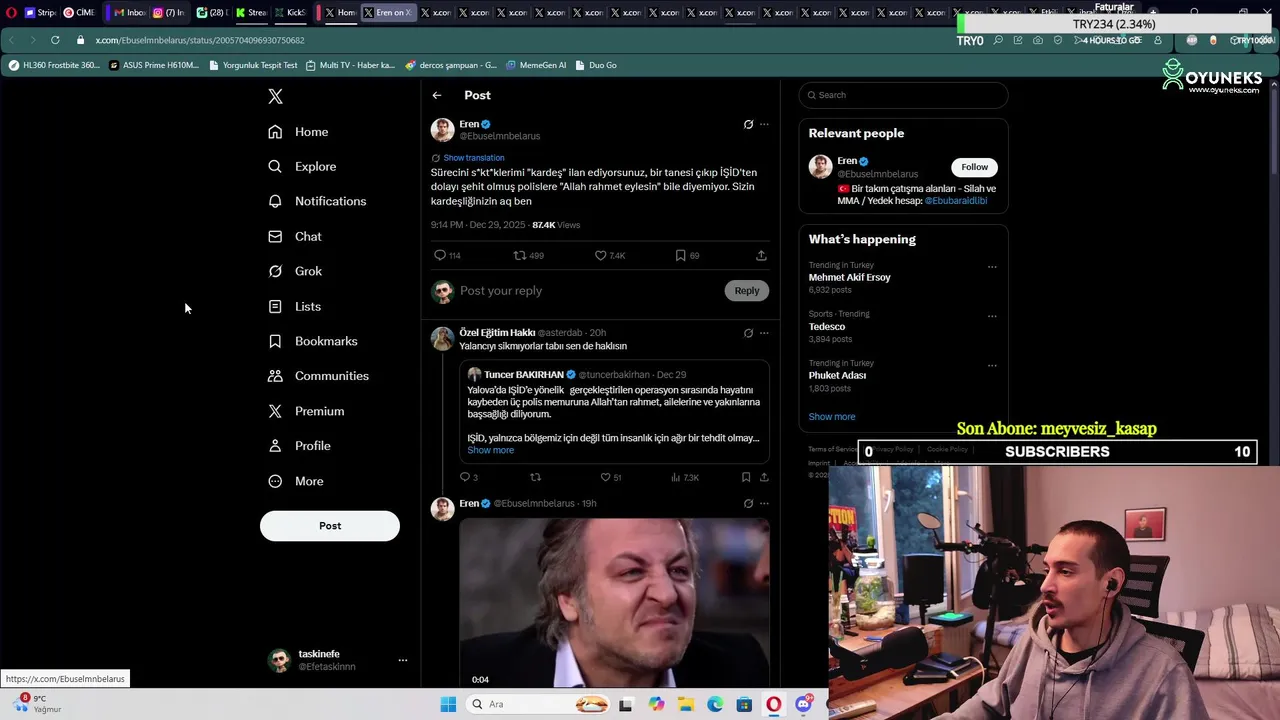Click the Reply button
1280x720 pixels.
(x=747, y=291)
